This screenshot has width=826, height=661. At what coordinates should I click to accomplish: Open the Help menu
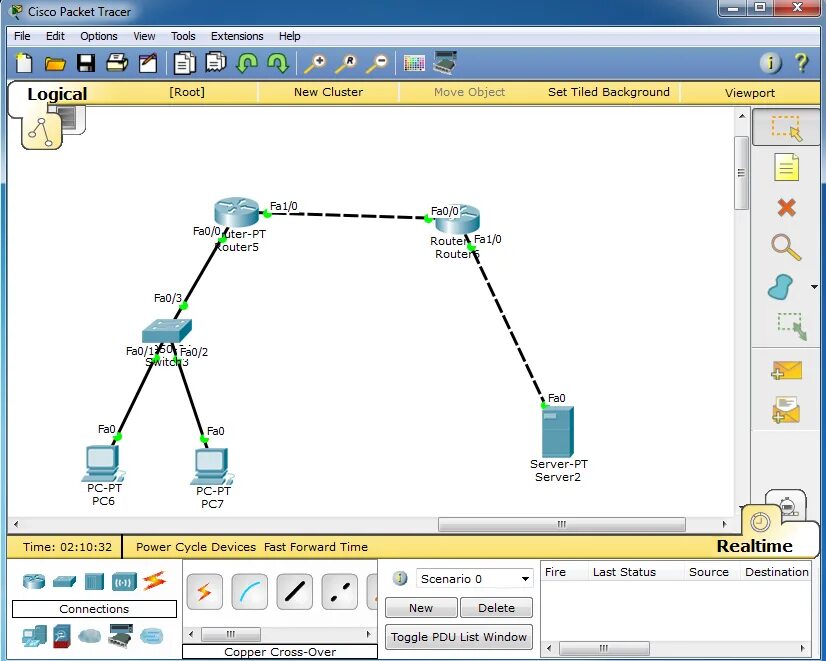pyautogui.click(x=289, y=36)
